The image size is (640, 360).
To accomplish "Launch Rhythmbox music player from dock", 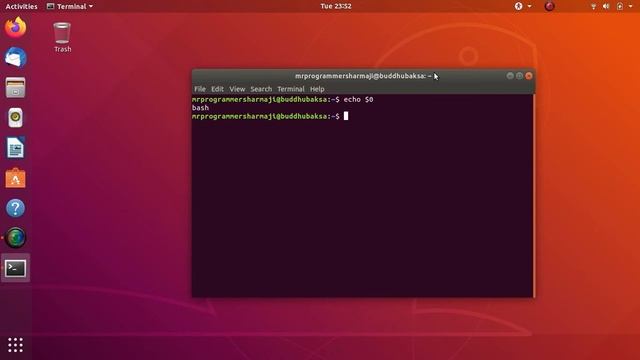I will click(x=16, y=118).
